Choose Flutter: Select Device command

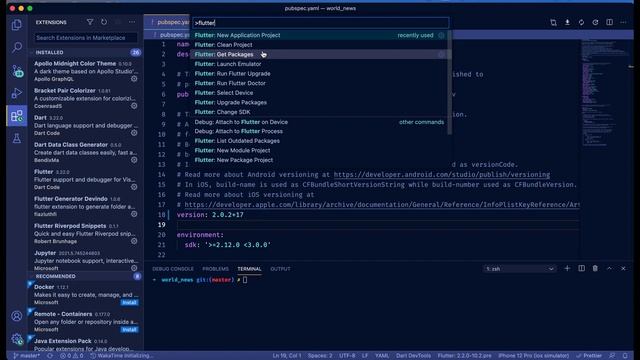click(x=320, y=93)
